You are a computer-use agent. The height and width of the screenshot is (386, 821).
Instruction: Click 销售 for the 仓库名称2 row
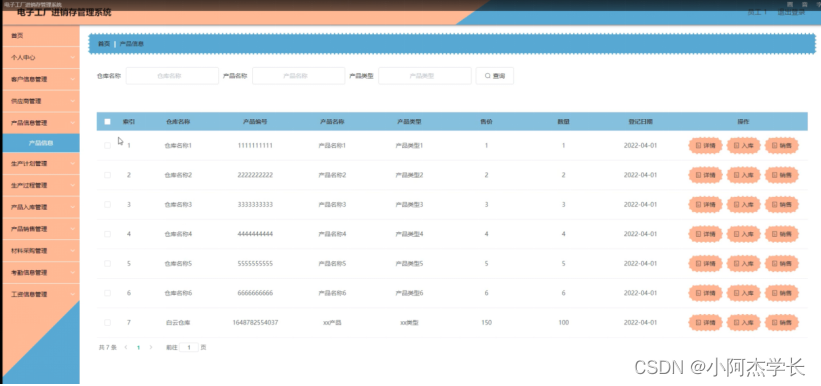[x=782, y=175]
